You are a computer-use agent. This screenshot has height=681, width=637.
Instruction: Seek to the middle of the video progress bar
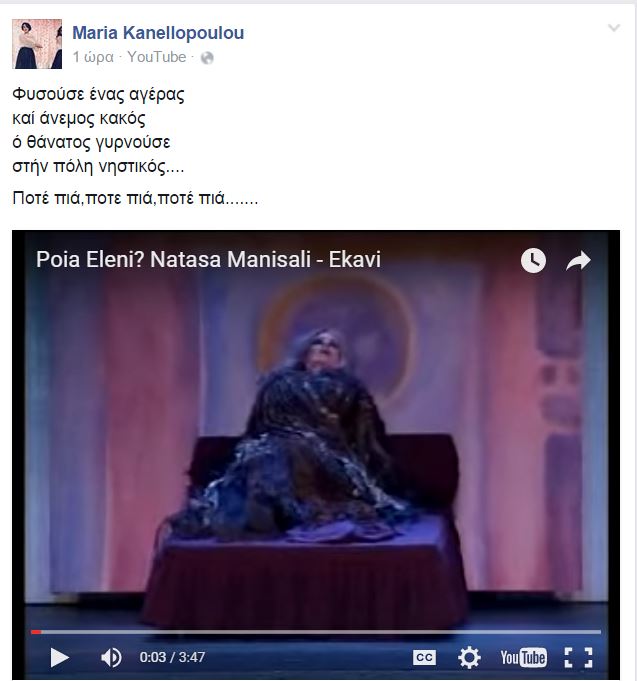pos(316,632)
